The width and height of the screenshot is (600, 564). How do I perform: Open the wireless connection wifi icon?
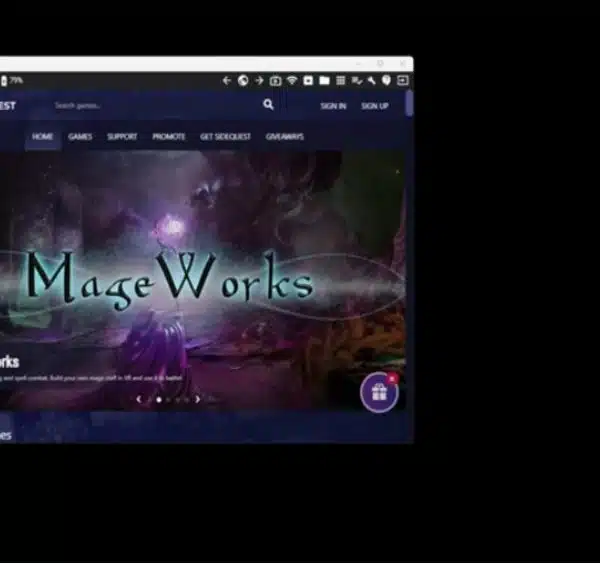coord(292,80)
